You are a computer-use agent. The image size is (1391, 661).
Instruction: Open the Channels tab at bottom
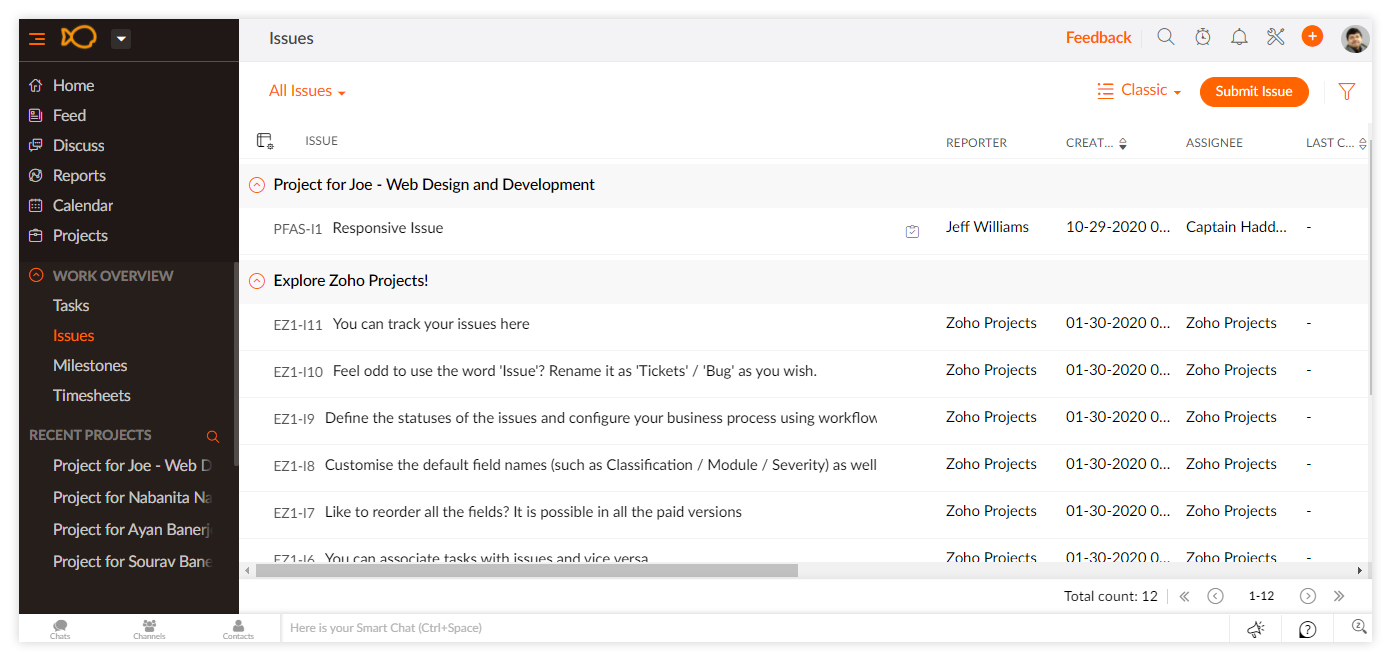click(149, 629)
